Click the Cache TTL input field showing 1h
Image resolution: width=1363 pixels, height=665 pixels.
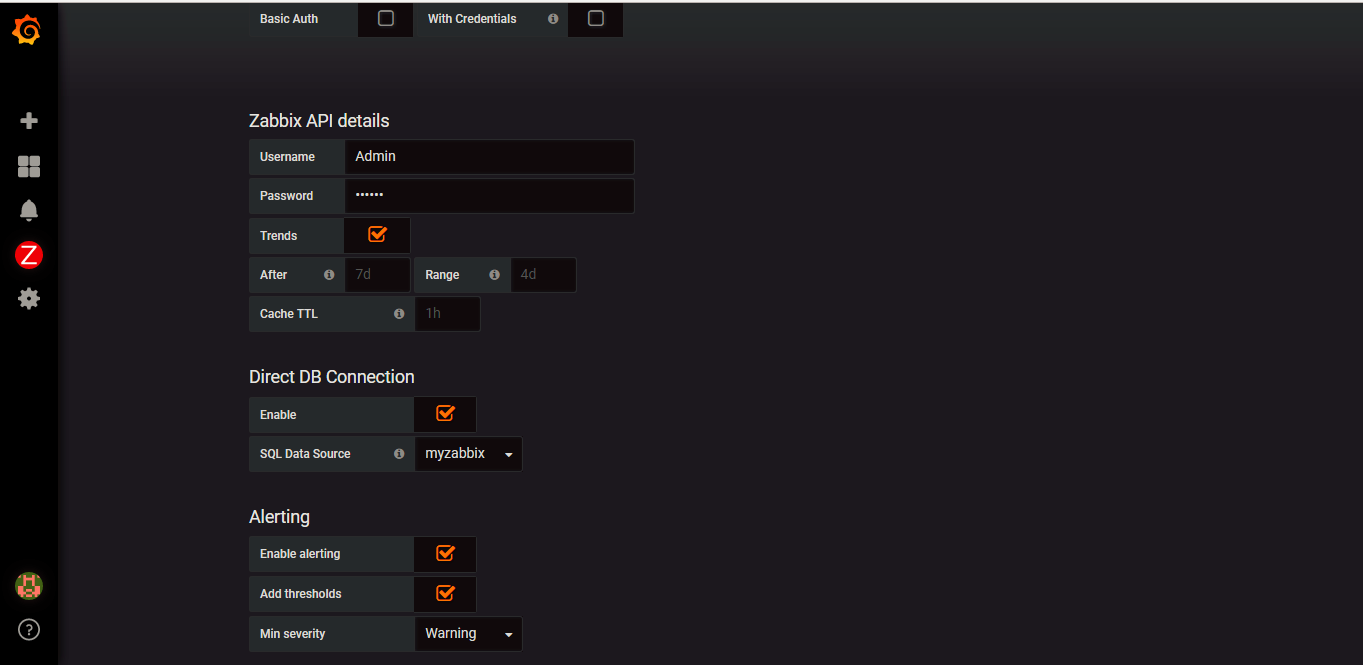pos(447,314)
